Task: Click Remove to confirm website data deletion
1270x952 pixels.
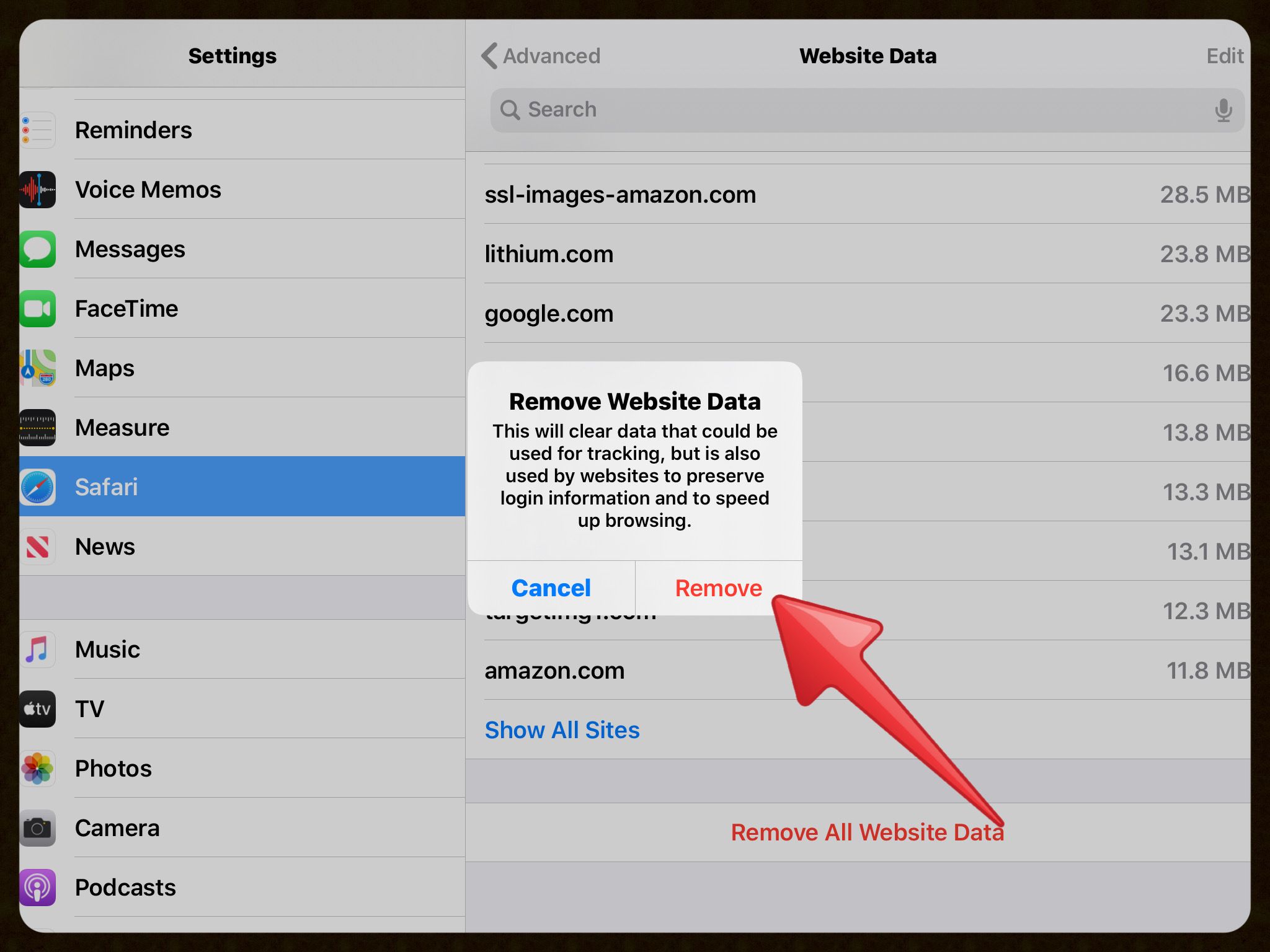Action: pos(717,586)
